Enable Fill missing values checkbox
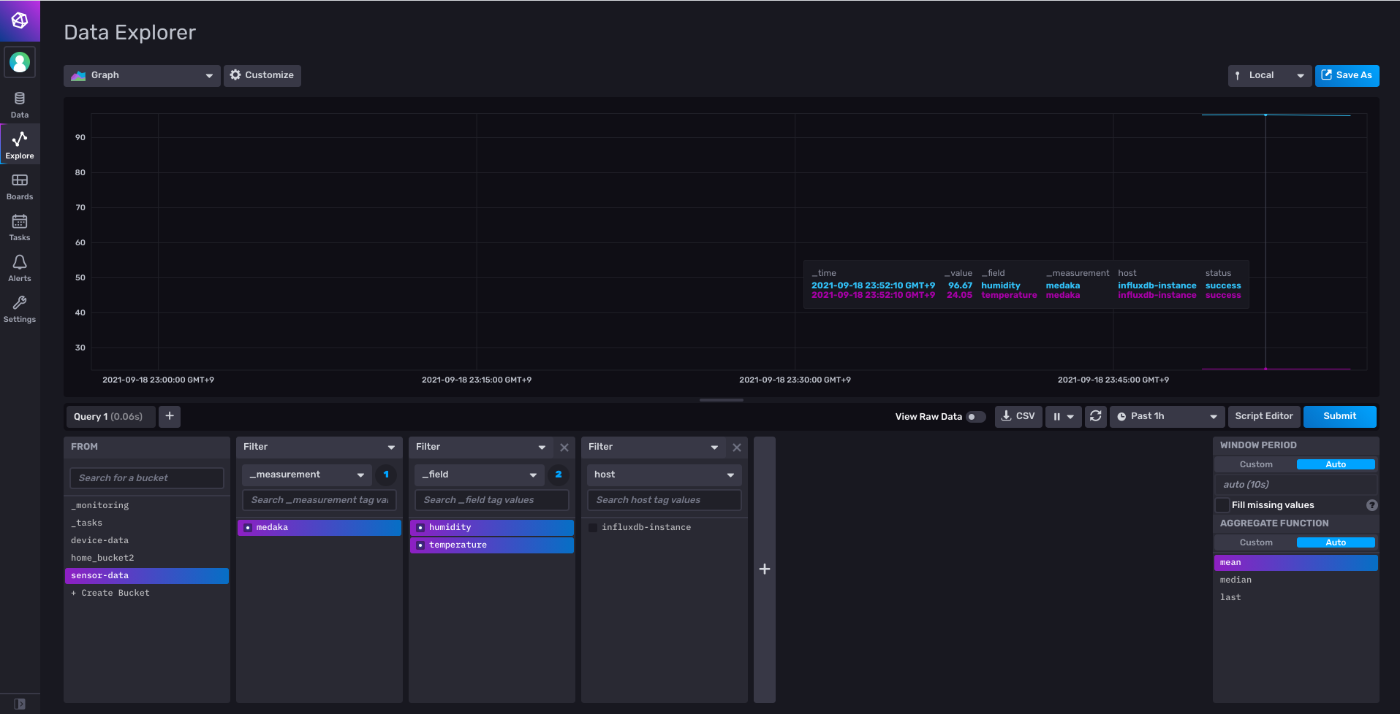Viewport: 1400px width, 714px height. (1222, 505)
